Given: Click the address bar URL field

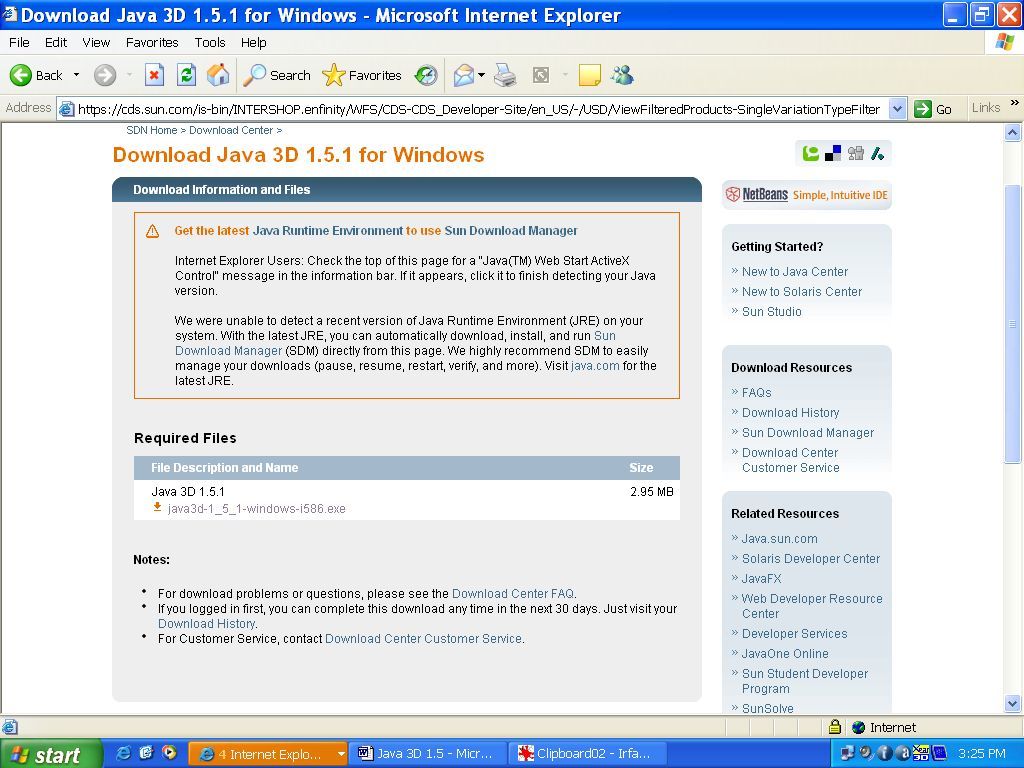Looking at the screenshot, I should tap(480, 109).
